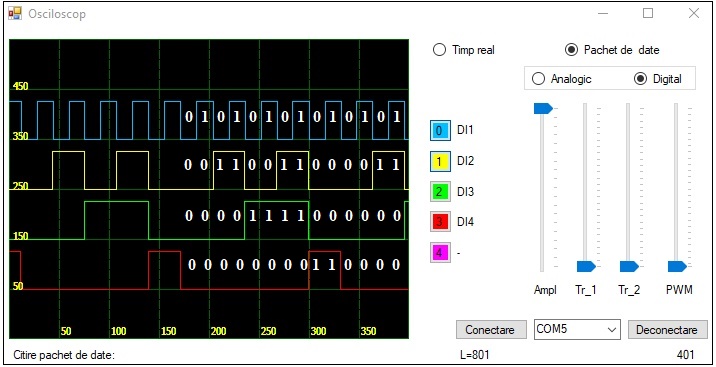The width and height of the screenshot is (716, 367).
Task: Open the COM5 port dropdown
Action: point(577,330)
